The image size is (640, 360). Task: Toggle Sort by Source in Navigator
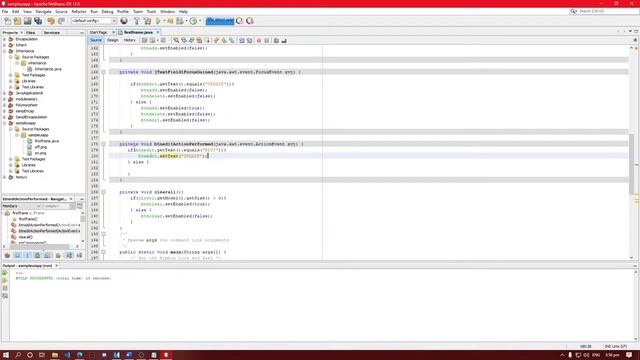[x=79, y=256]
